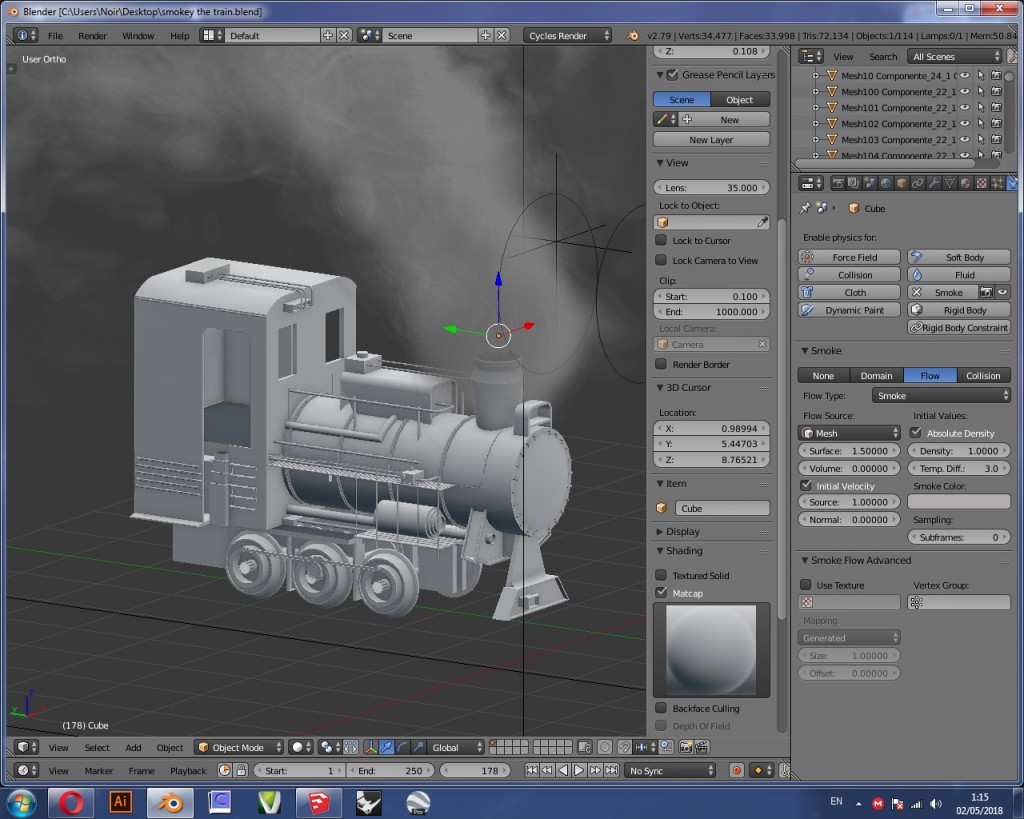Image resolution: width=1024 pixels, height=819 pixels.
Task: Enable Rigid Body physics for the Cube
Action: (x=958, y=310)
